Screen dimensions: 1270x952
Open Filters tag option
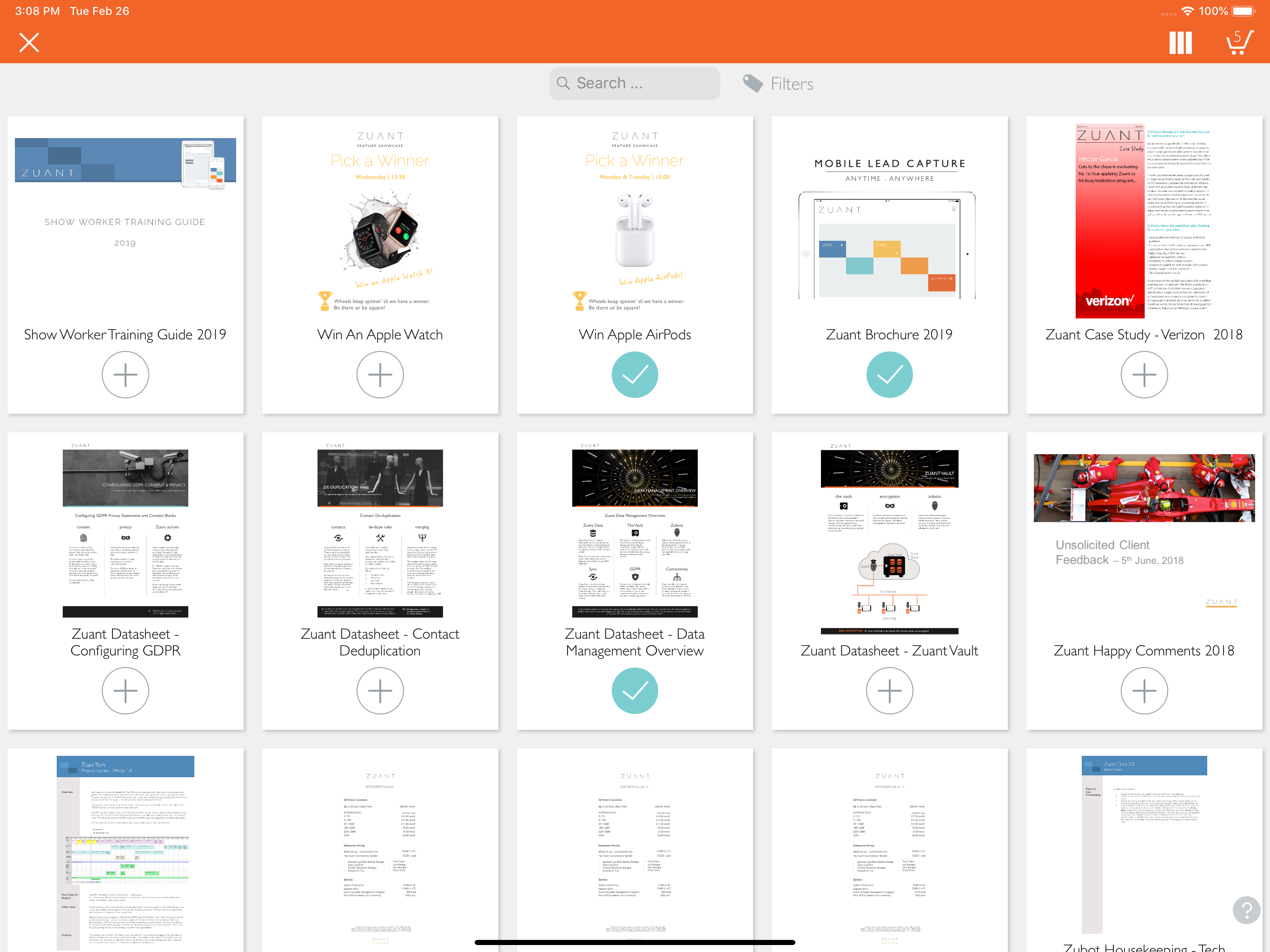coord(778,84)
